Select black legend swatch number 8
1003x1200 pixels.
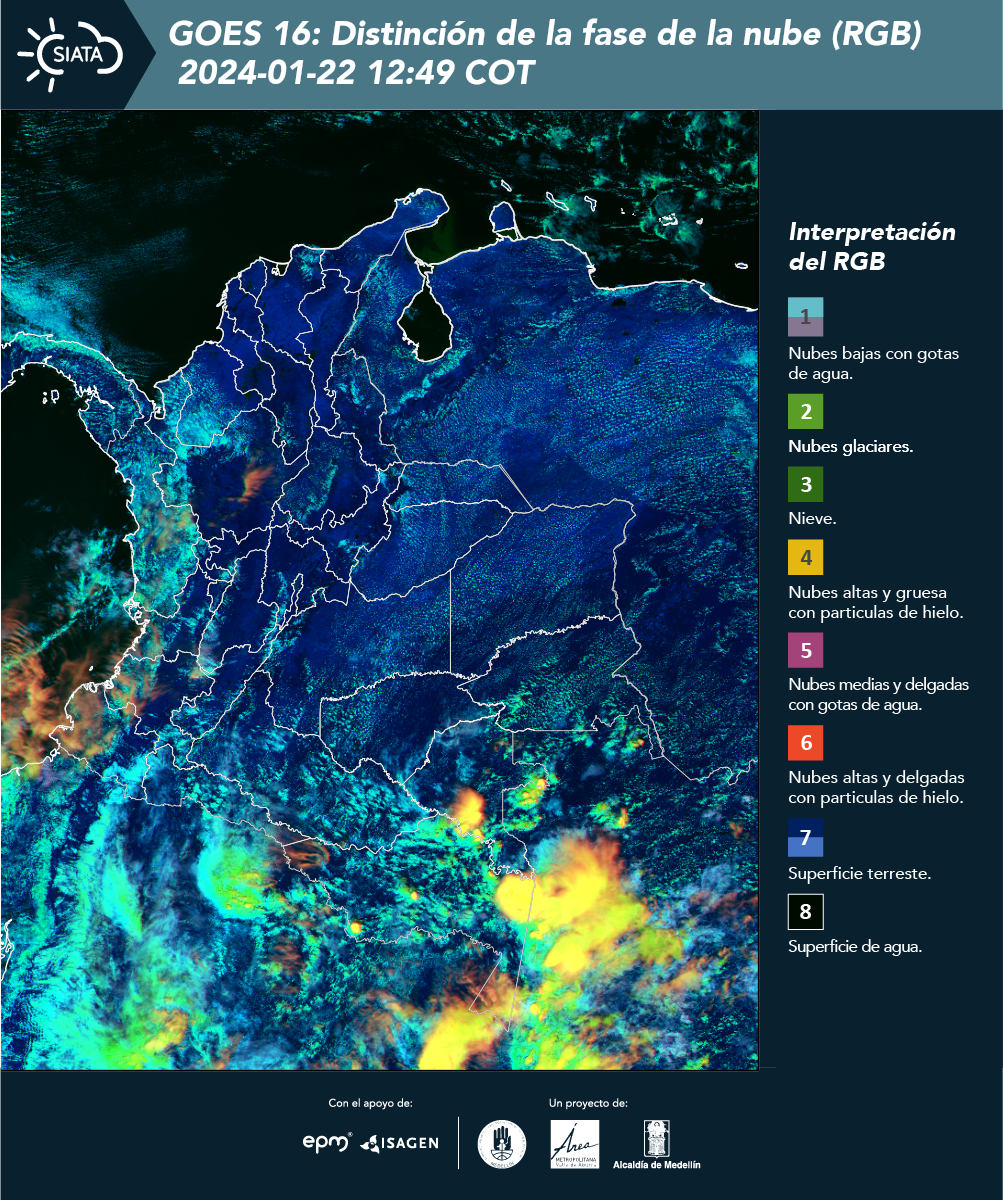806,912
